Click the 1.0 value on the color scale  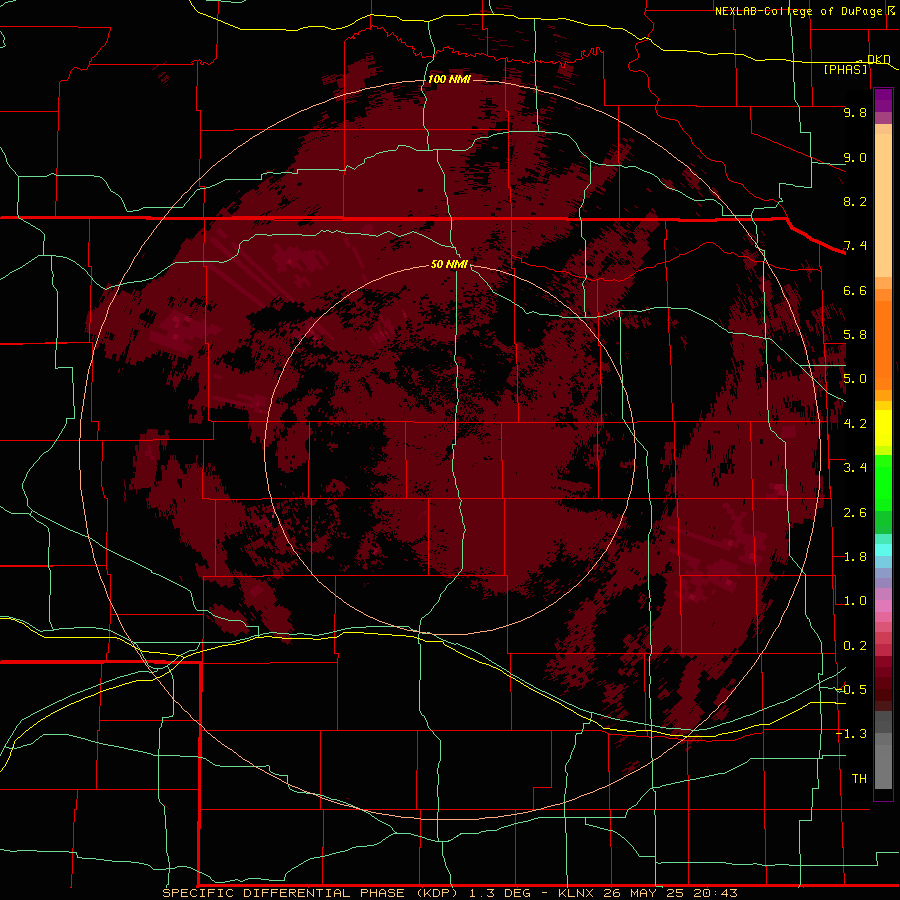(855, 601)
